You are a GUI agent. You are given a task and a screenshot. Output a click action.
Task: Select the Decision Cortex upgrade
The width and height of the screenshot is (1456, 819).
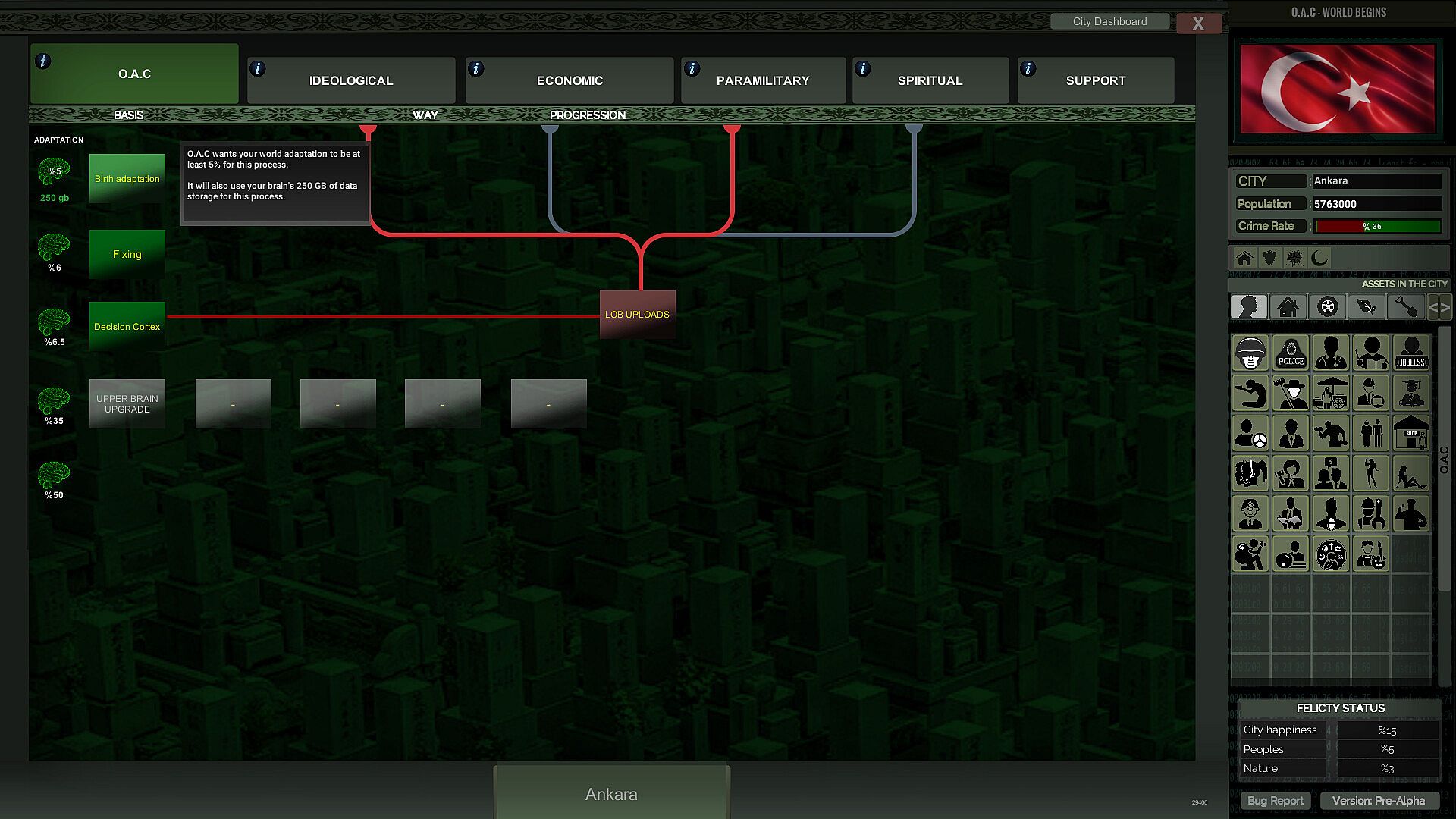click(x=127, y=327)
